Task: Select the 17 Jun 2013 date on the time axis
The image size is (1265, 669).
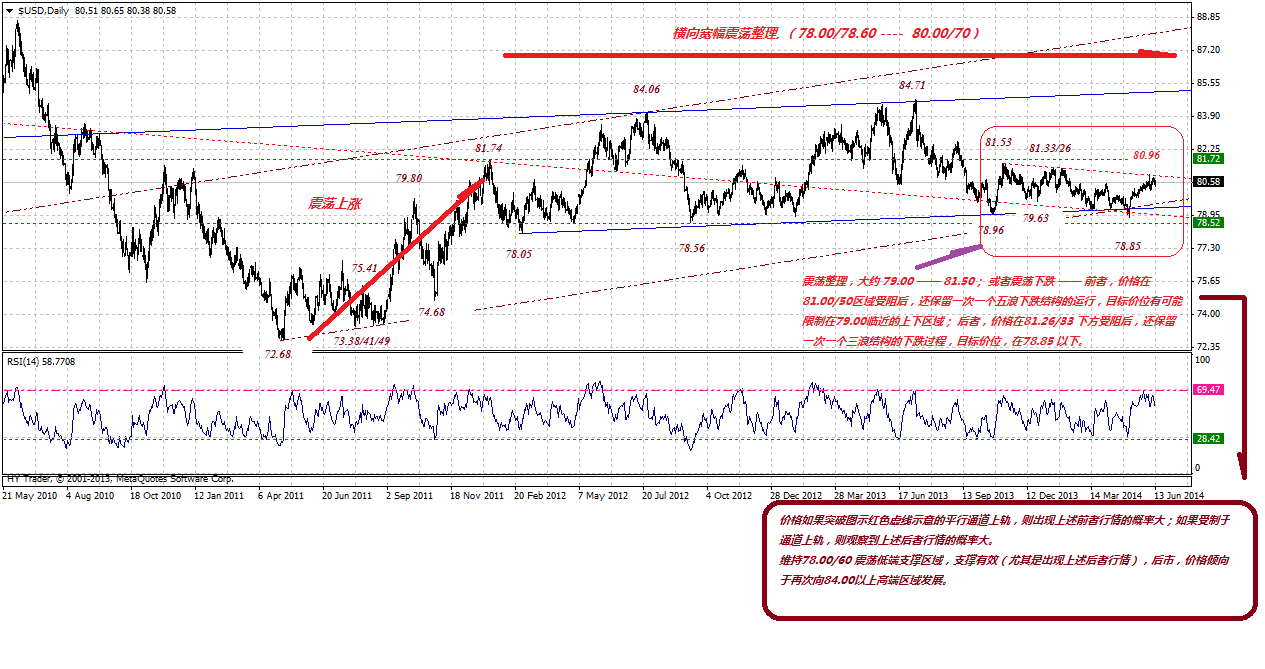Action: pyautogui.click(x=925, y=495)
